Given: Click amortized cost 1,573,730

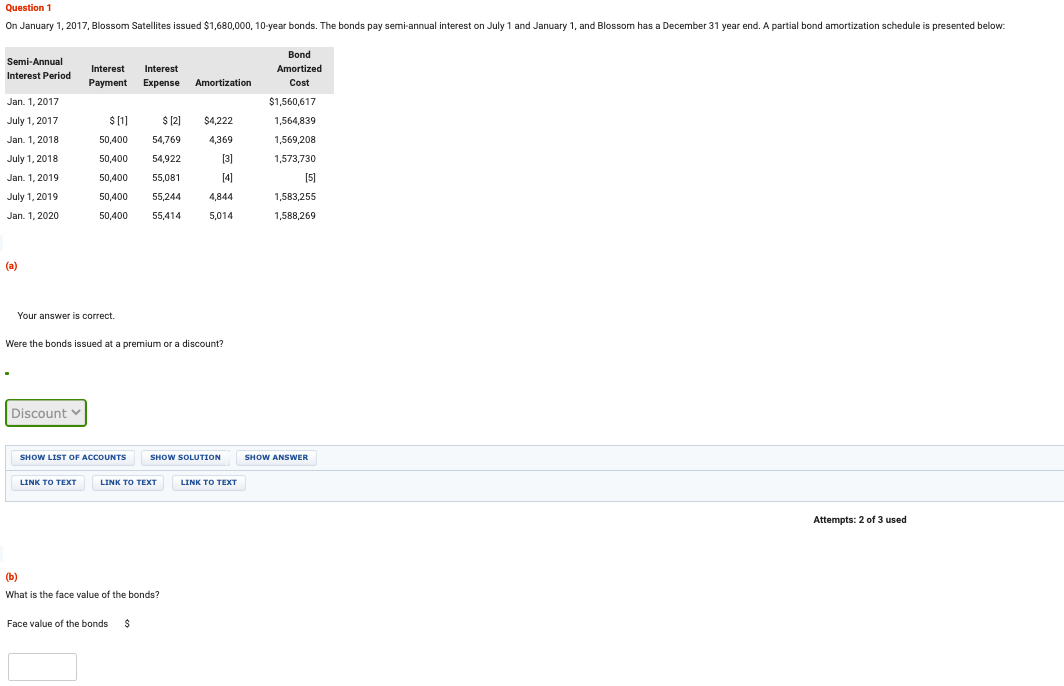Looking at the screenshot, I should tap(295, 159).
